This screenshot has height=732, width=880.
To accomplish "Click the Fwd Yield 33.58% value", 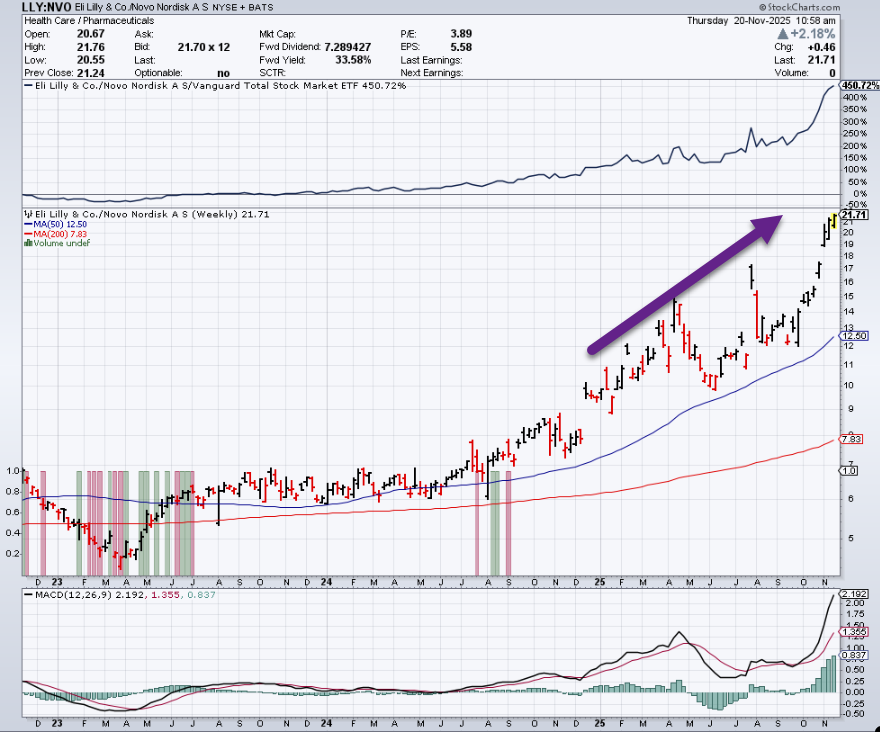I will pos(352,59).
